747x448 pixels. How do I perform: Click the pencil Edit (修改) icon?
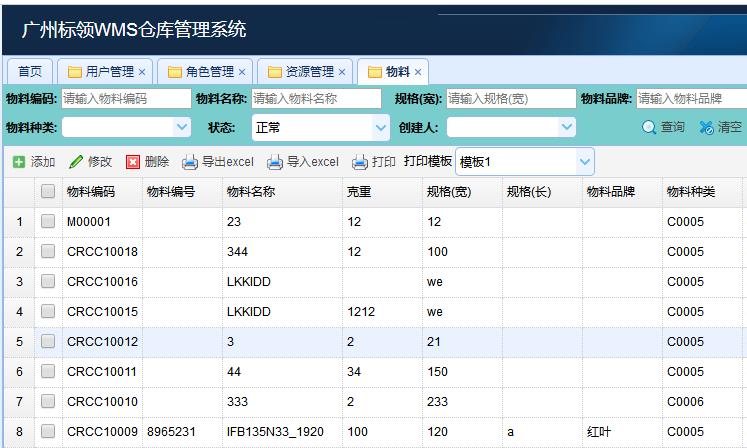76,162
